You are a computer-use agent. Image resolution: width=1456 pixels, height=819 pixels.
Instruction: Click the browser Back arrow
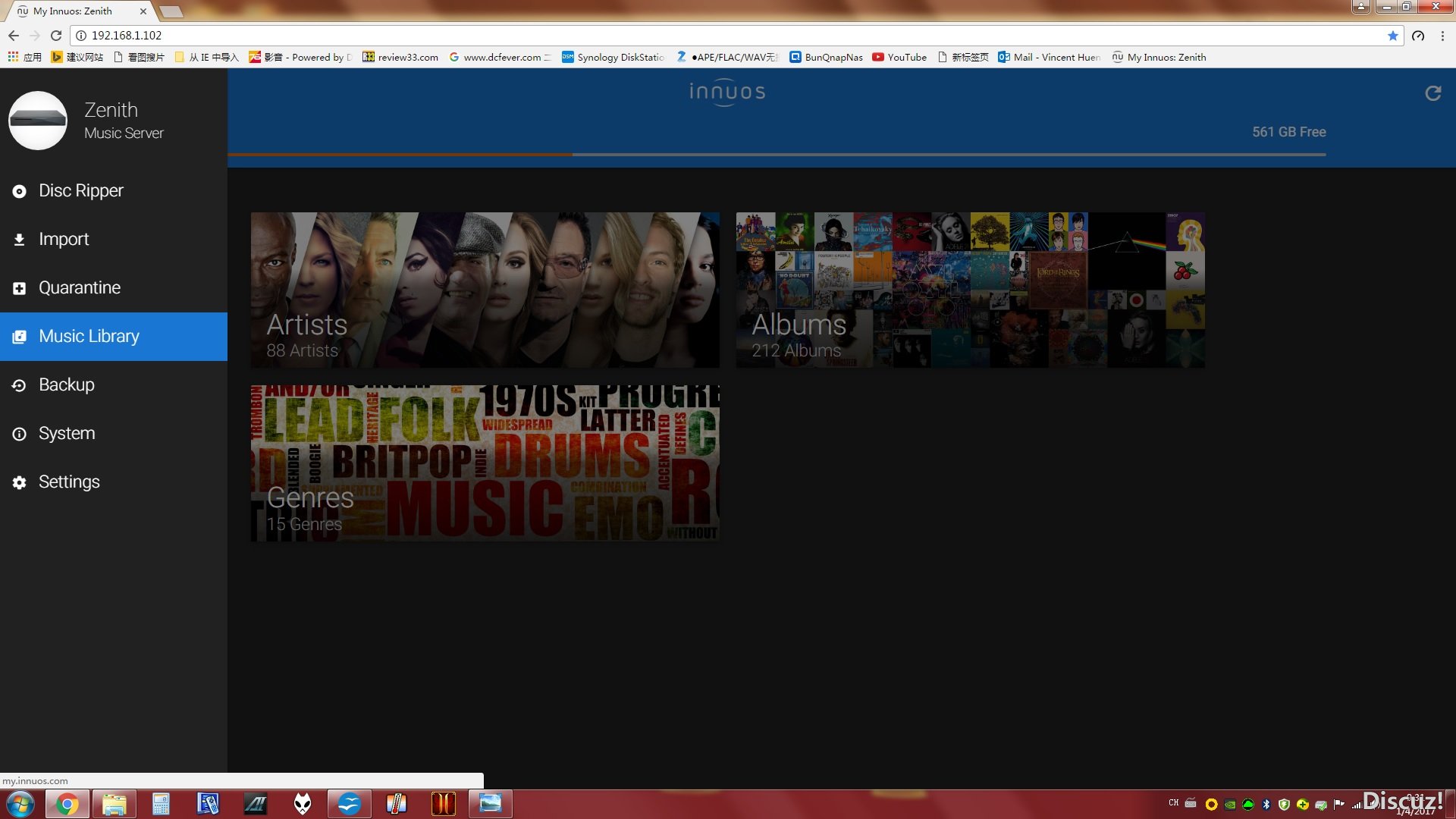pyautogui.click(x=14, y=36)
